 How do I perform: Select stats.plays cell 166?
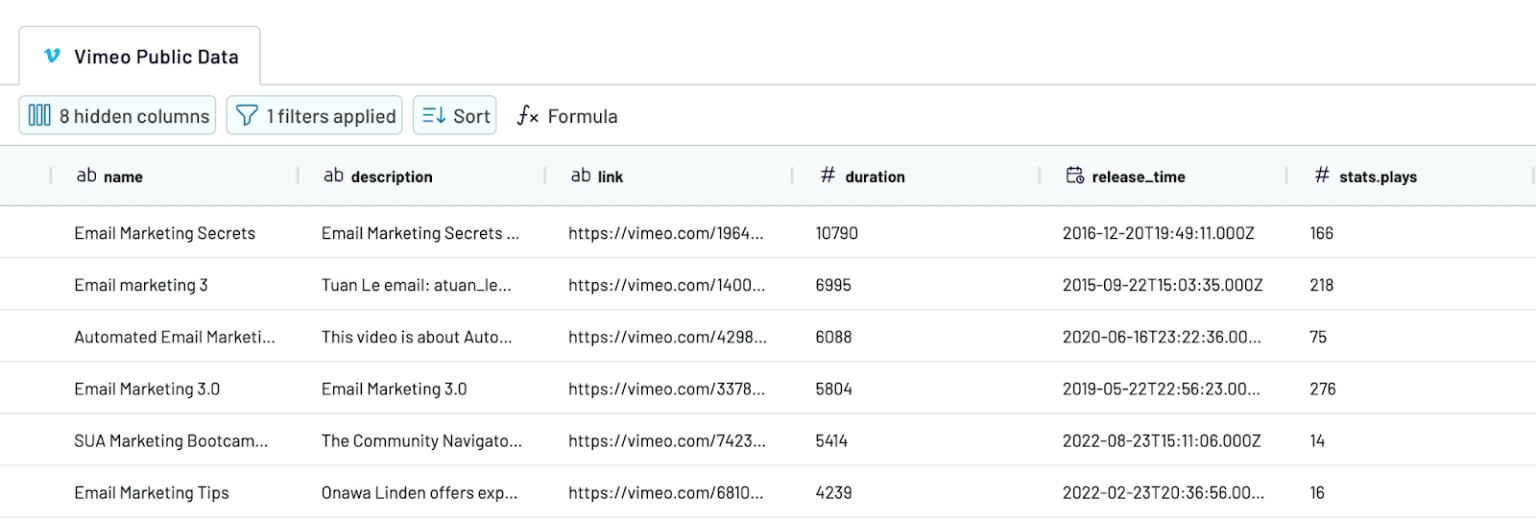1322,233
